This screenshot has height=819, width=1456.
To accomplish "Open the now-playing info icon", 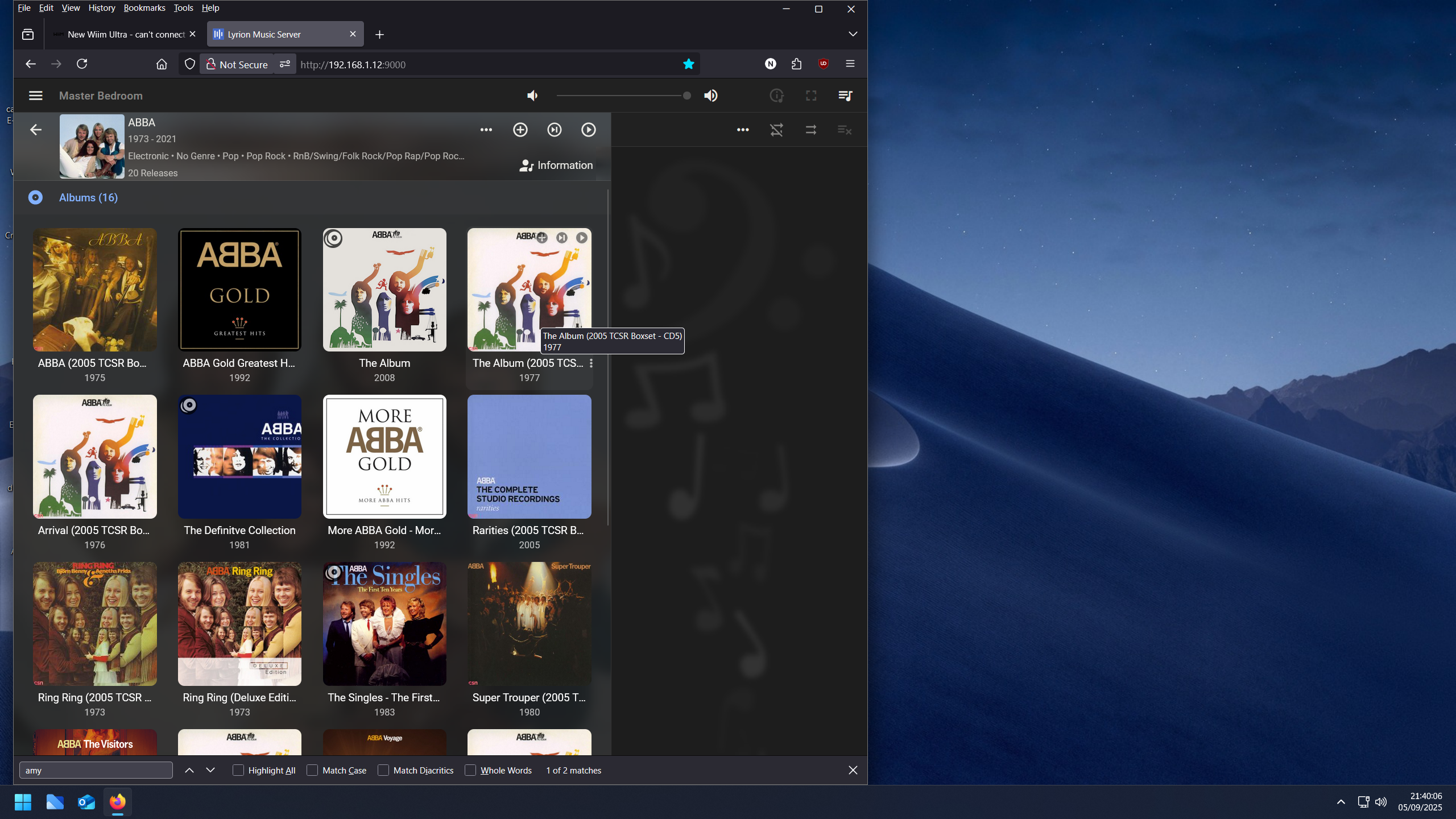I will [x=777, y=96].
